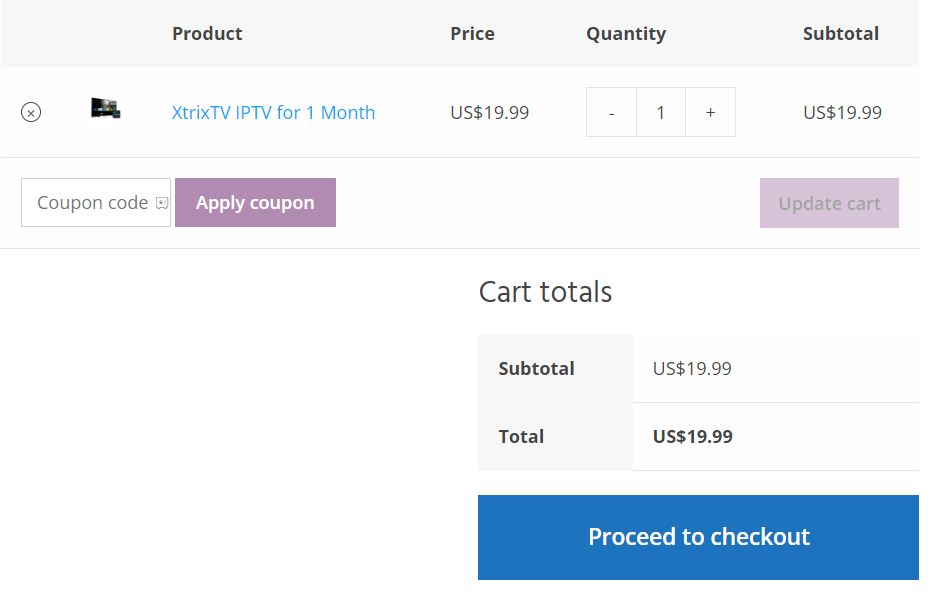
Task: Decrease quantity using the minus stepper
Action: pyautogui.click(x=611, y=112)
